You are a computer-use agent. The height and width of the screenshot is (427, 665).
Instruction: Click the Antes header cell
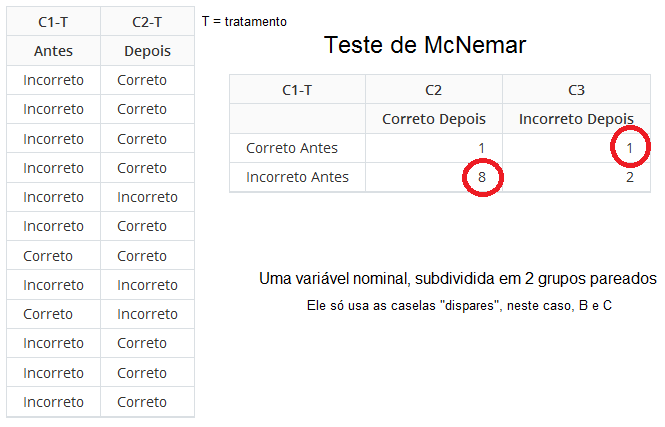pos(53,51)
